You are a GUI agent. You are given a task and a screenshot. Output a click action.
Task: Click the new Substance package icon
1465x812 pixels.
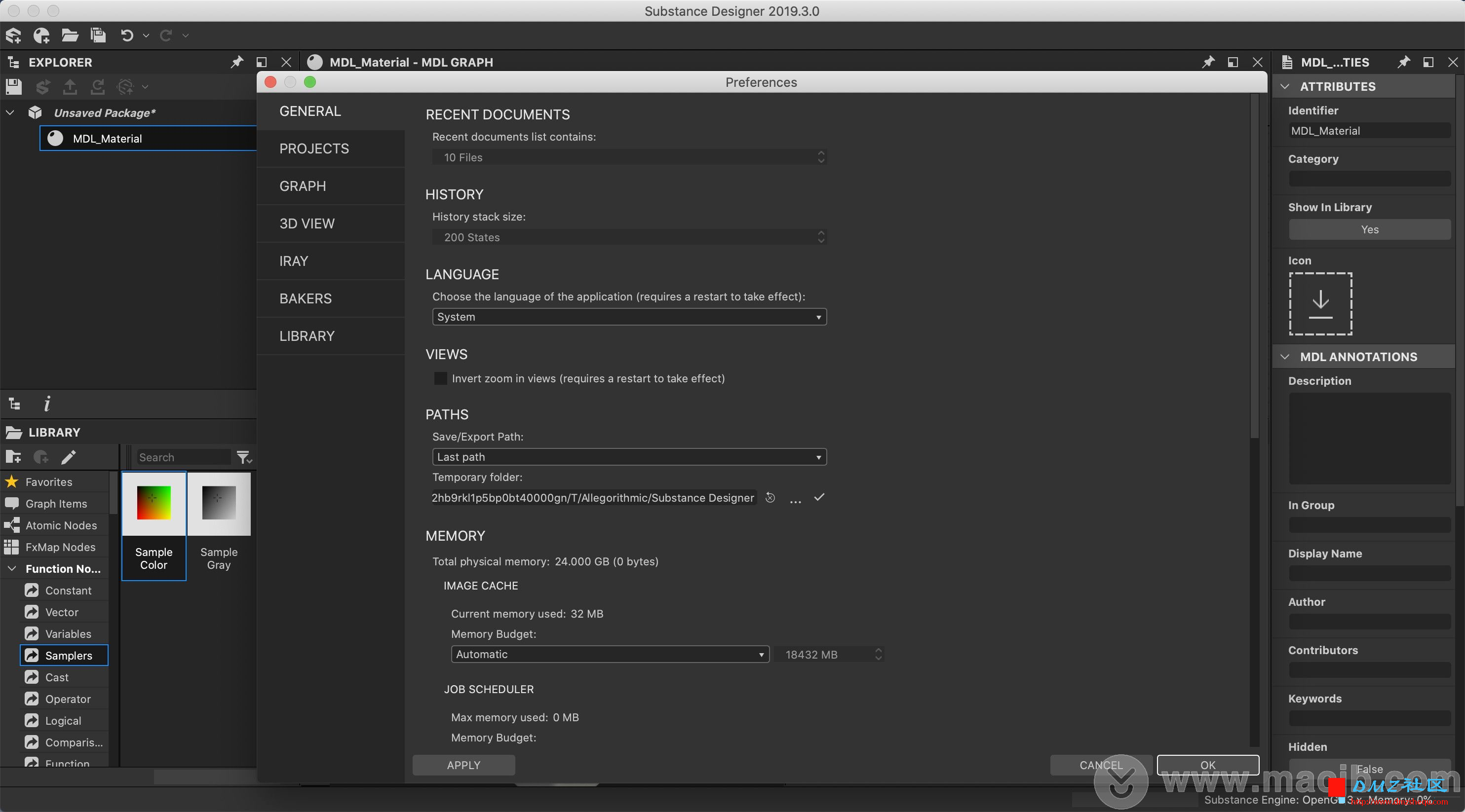14,36
